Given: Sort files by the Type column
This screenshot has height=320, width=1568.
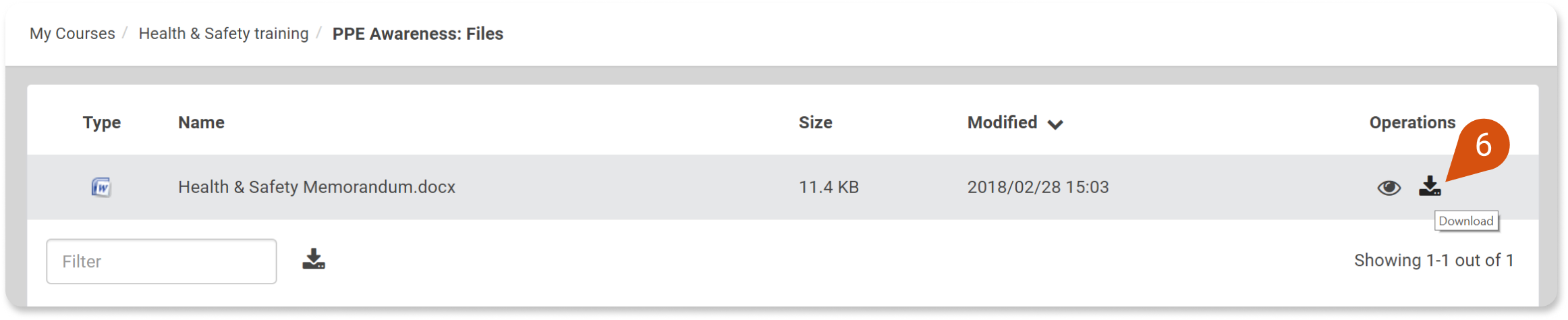Looking at the screenshot, I should coord(102,122).
